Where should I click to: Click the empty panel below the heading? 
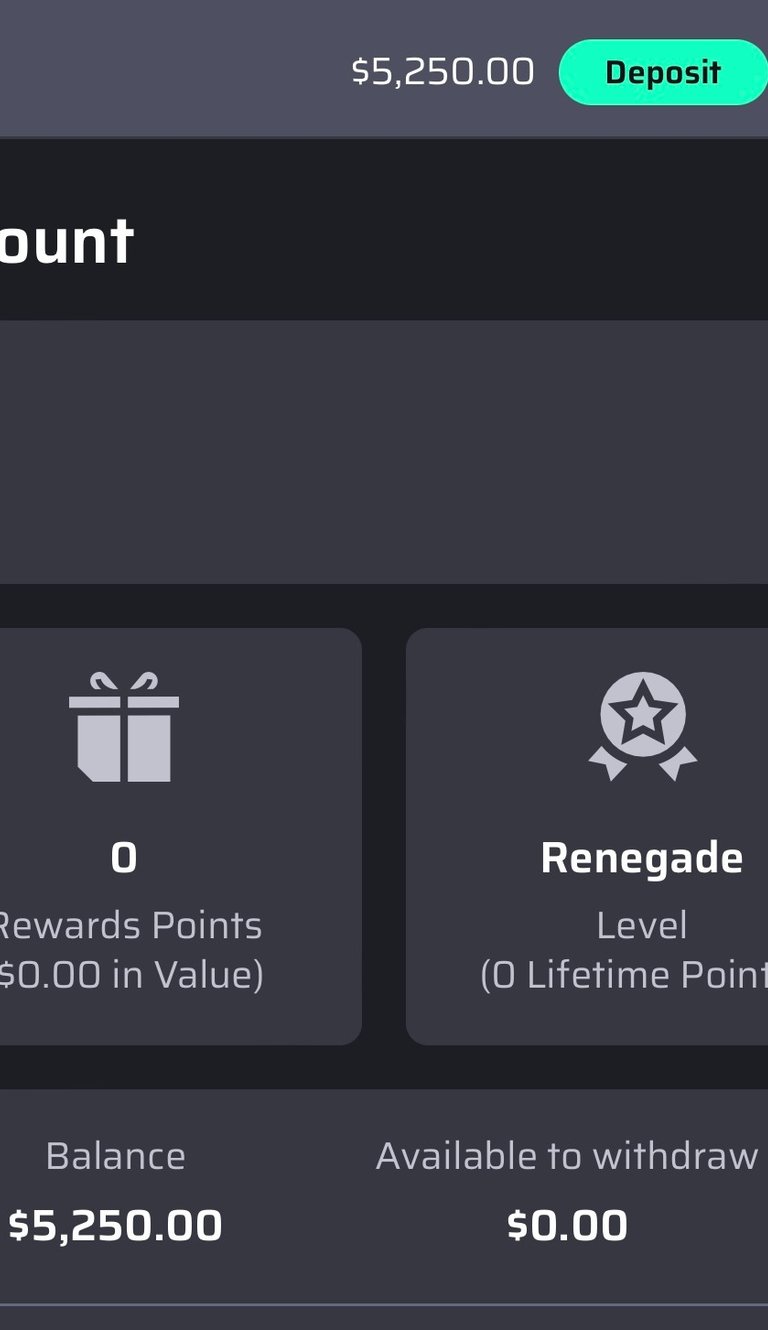384,452
